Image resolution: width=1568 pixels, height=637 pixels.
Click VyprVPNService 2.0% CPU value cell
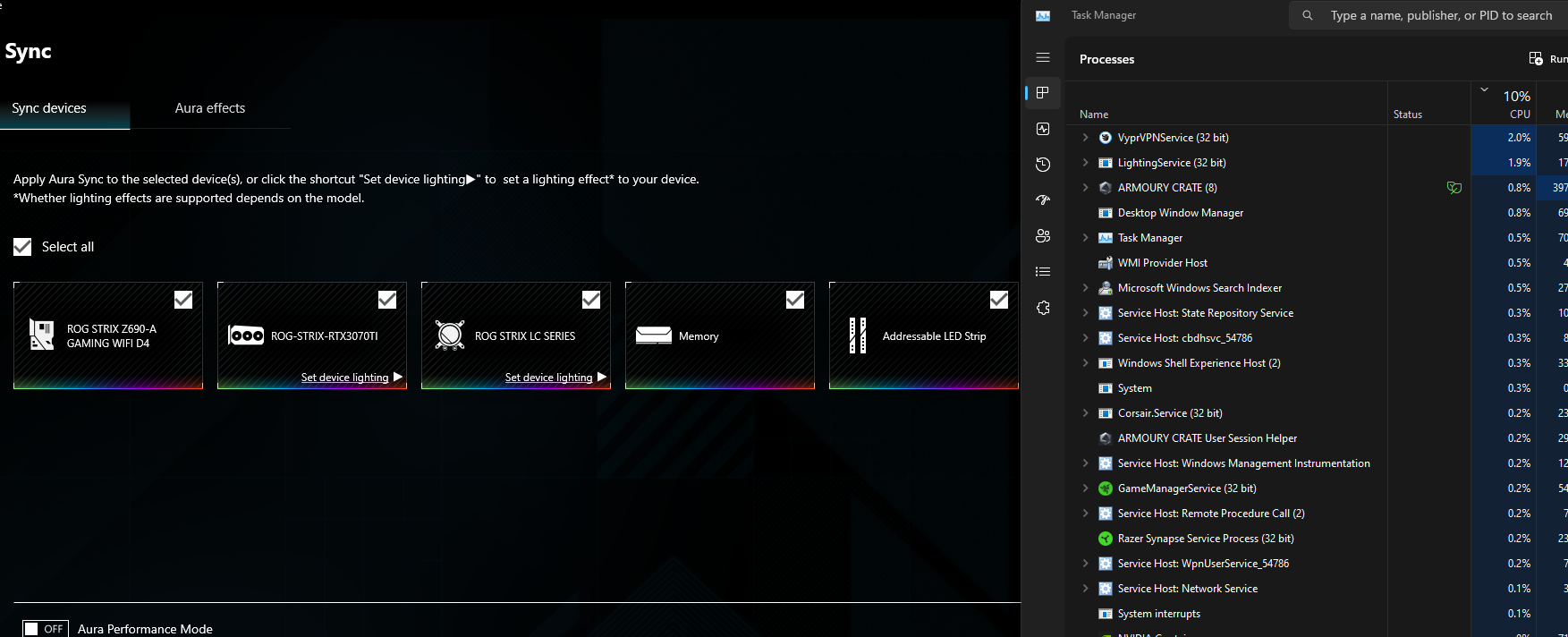(1505, 138)
